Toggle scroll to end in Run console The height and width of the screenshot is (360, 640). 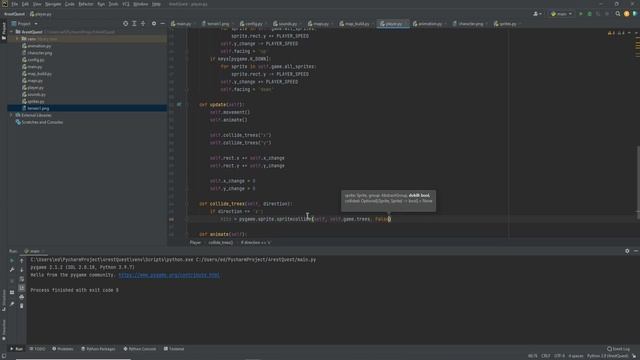pyautogui.click(x=22, y=288)
